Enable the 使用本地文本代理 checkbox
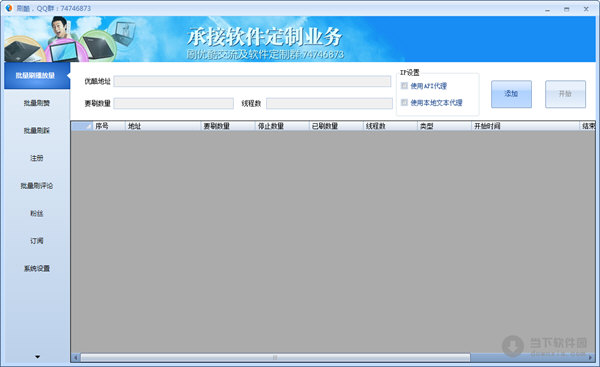 (x=404, y=102)
